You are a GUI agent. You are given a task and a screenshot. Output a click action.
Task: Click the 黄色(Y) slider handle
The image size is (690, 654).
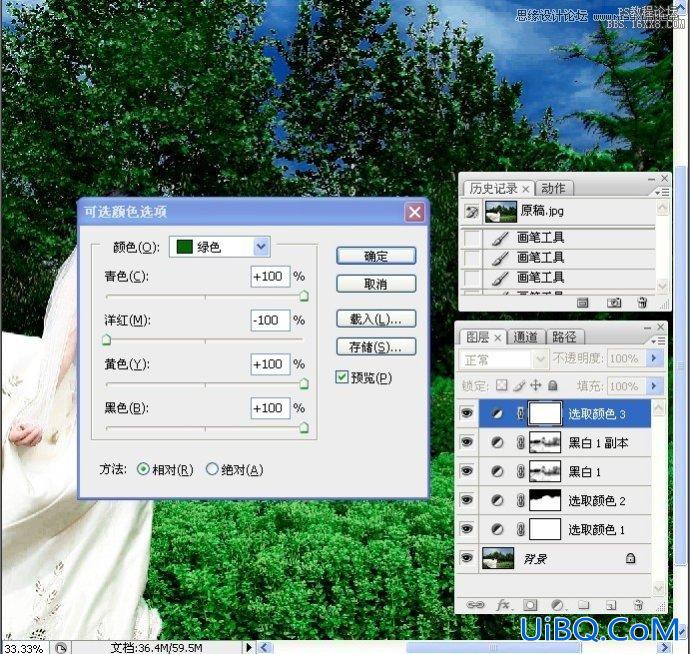(304, 384)
